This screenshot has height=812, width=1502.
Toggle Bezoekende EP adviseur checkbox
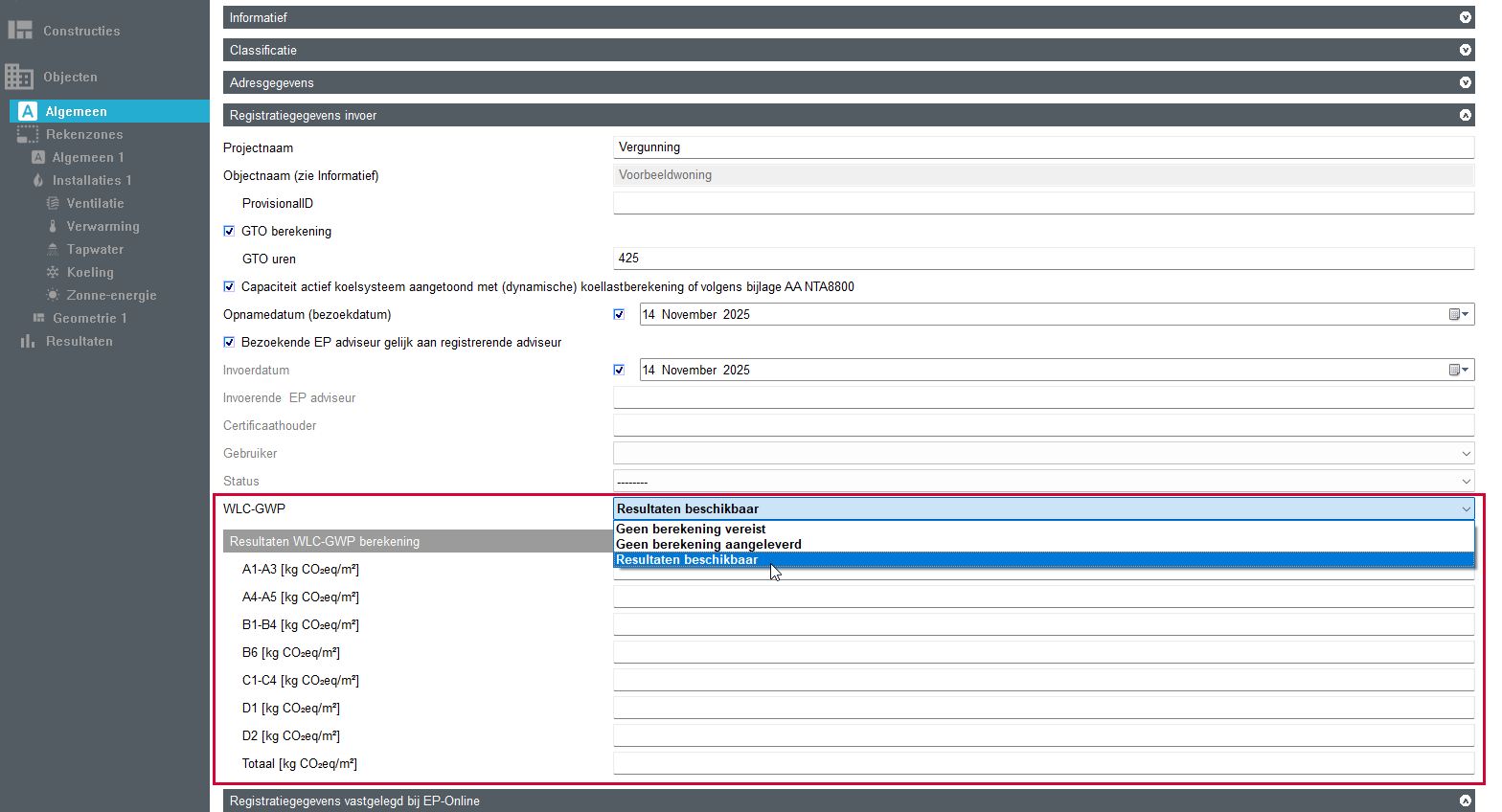[x=229, y=342]
